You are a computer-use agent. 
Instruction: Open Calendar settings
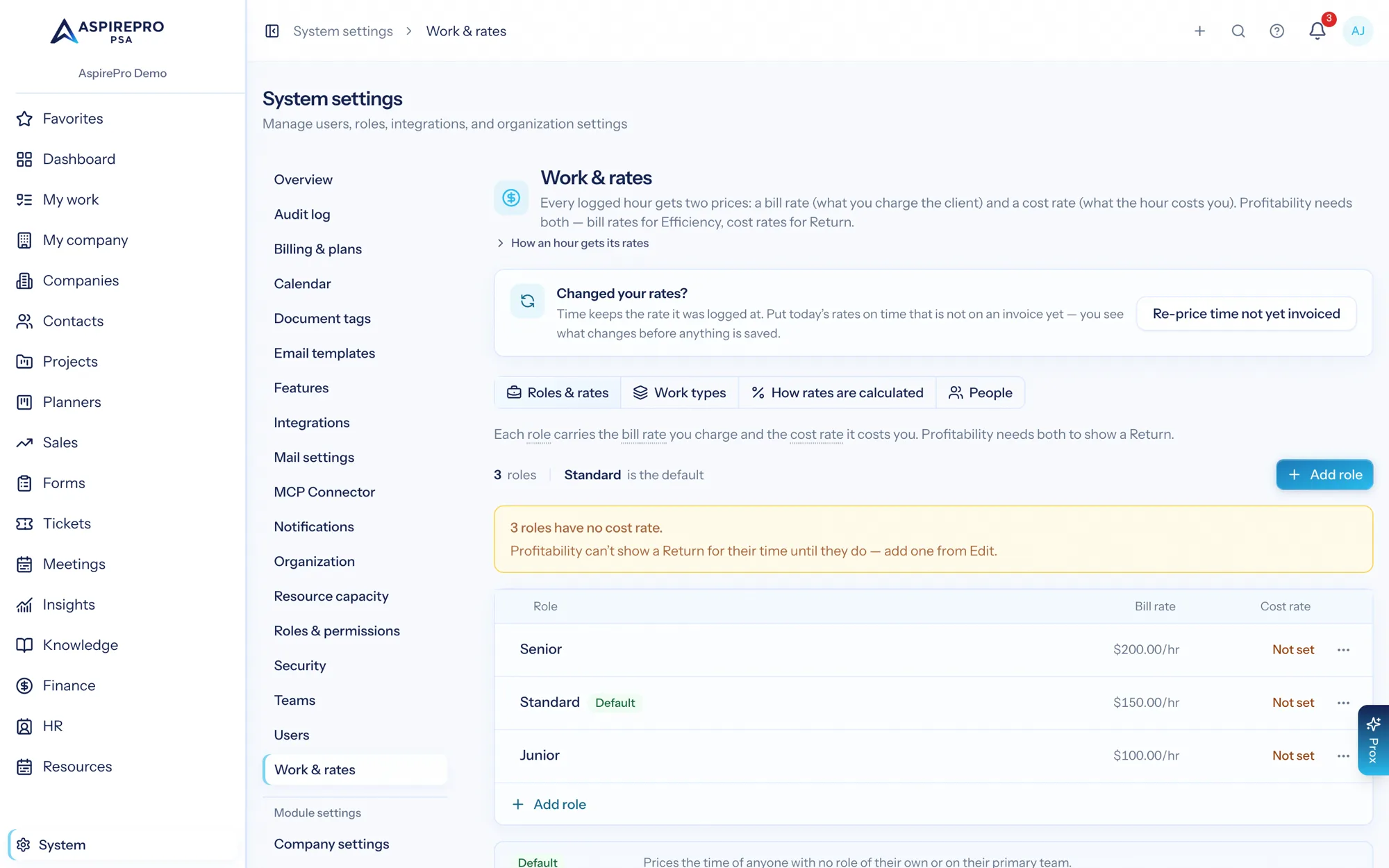[x=356, y=284]
